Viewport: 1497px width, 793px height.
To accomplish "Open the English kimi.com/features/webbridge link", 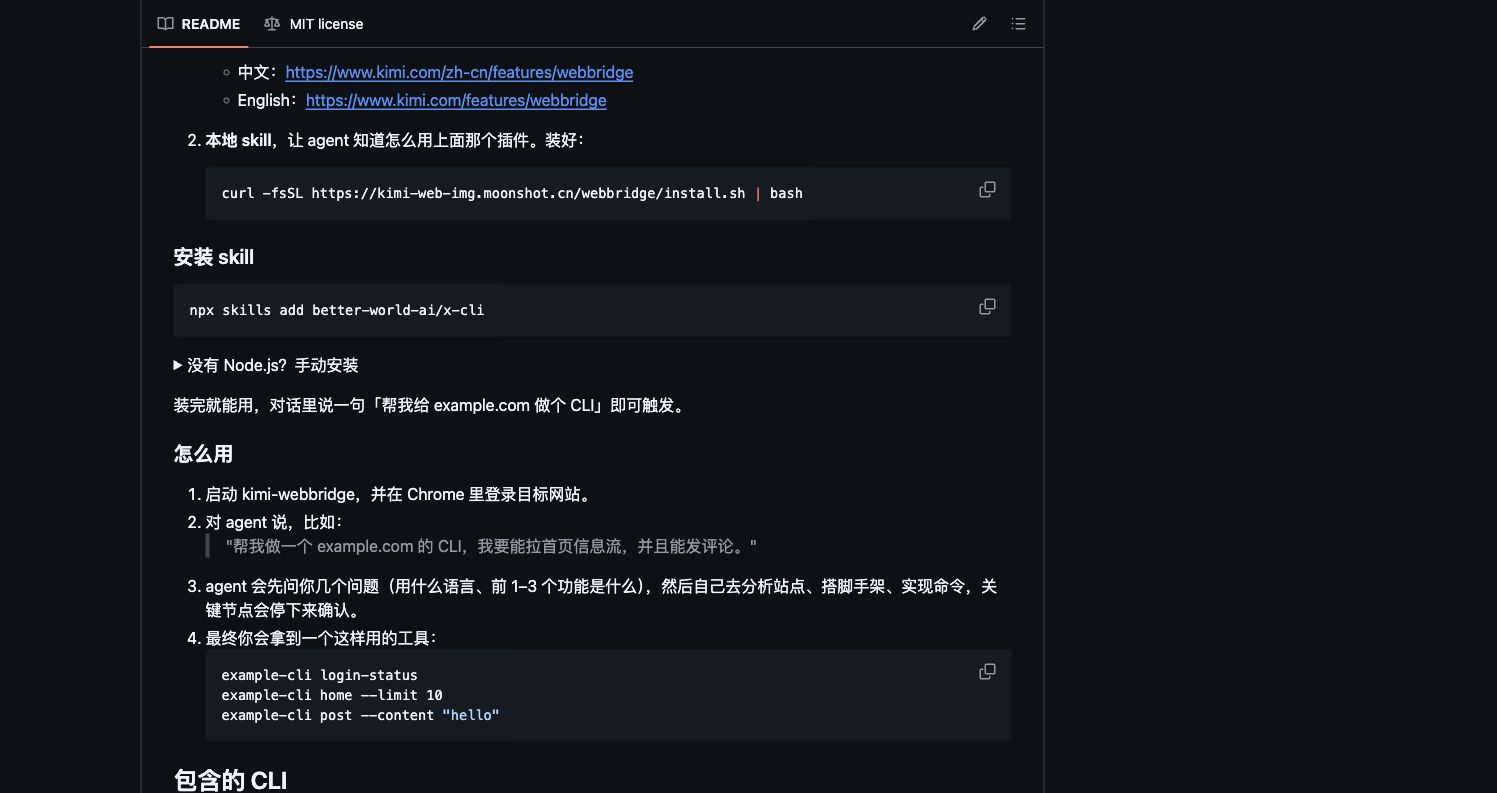I will pyautogui.click(x=456, y=100).
